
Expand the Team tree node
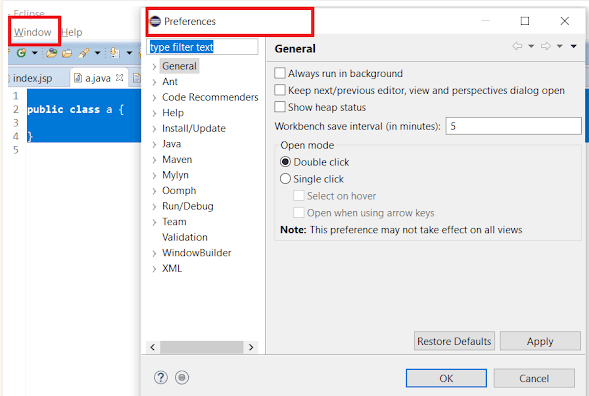pyautogui.click(x=154, y=222)
